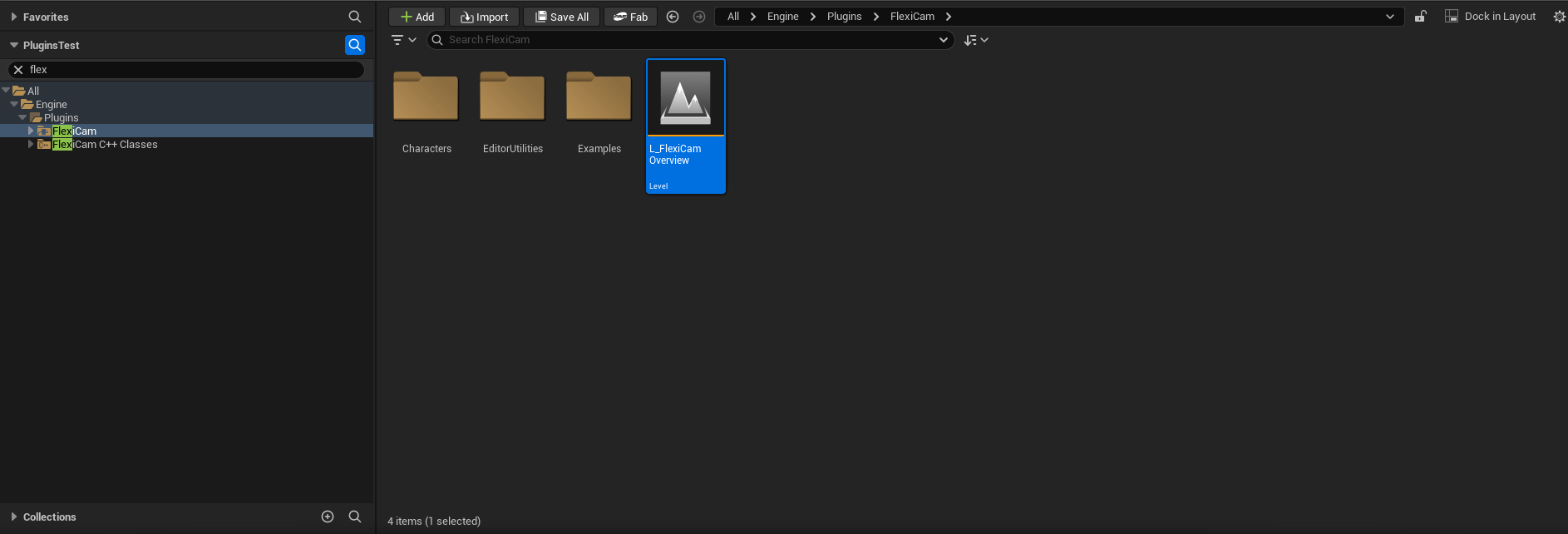Save all assets with Save All
Screen dimensions: 1568x534
point(561,17)
